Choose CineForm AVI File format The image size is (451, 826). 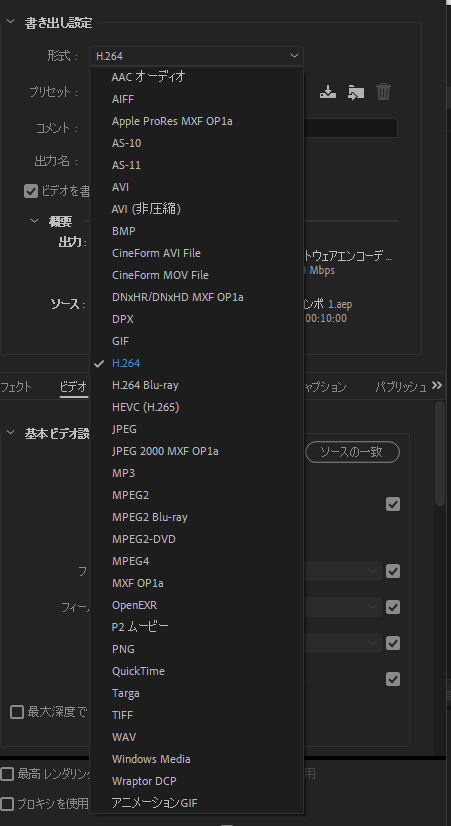coord(196,253)
